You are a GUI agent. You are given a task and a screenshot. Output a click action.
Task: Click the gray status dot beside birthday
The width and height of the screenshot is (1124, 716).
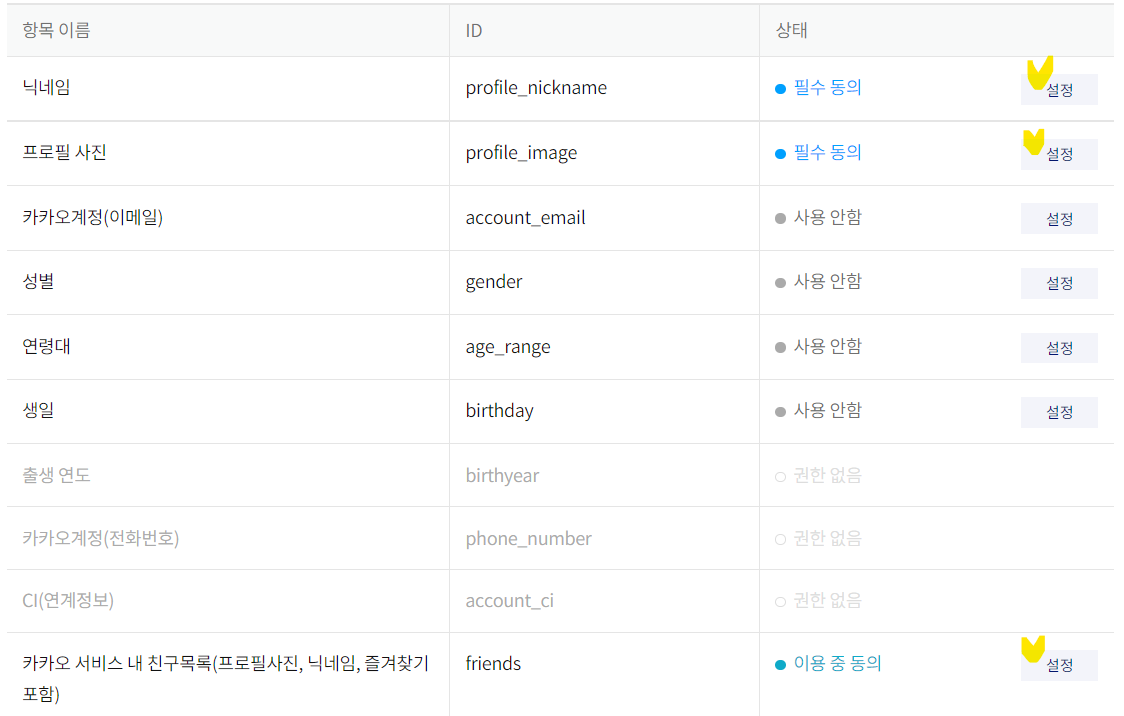point(780,411)
